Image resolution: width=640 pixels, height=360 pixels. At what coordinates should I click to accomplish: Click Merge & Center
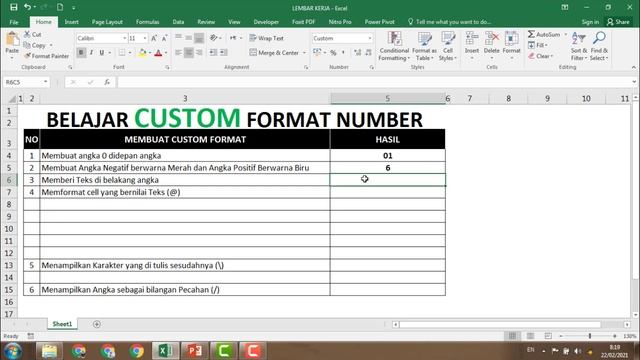[x=274, y=53]
